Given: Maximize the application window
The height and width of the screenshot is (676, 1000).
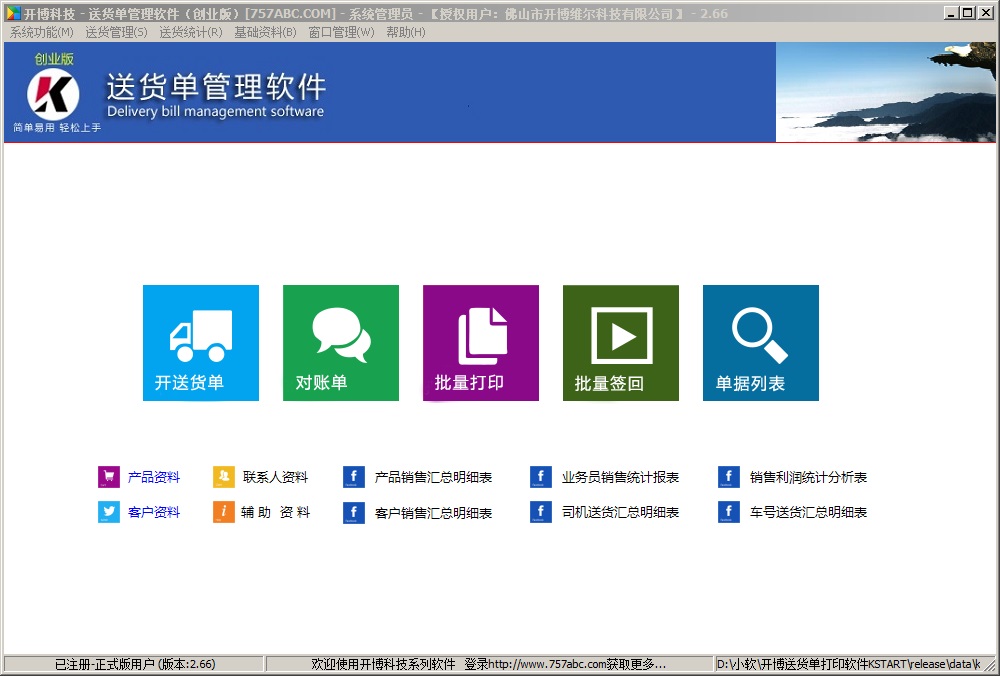Looking at the screenshot, I should (x=968, y=13).
